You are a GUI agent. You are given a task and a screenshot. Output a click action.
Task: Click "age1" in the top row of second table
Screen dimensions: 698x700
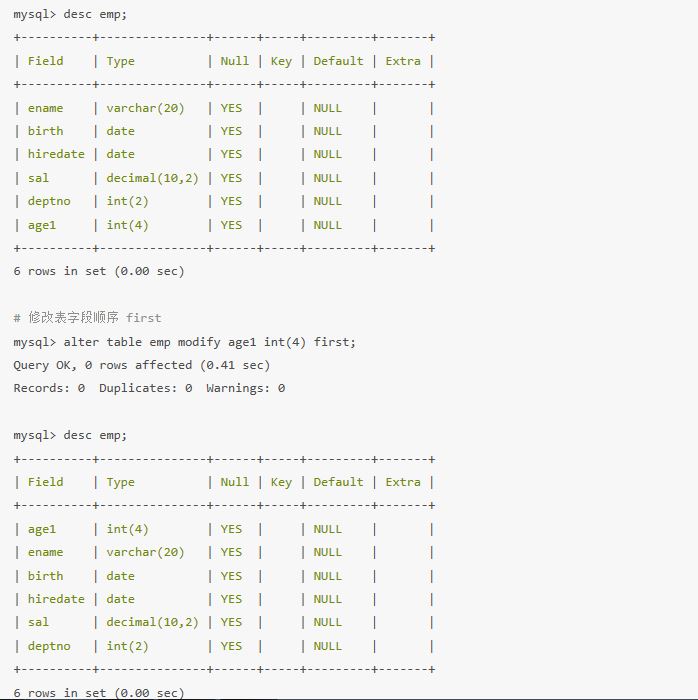(x=42, y=529)
